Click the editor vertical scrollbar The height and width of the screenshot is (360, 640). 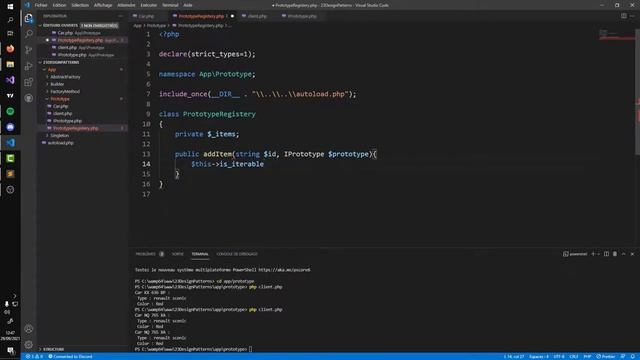(x=638, y=92)
